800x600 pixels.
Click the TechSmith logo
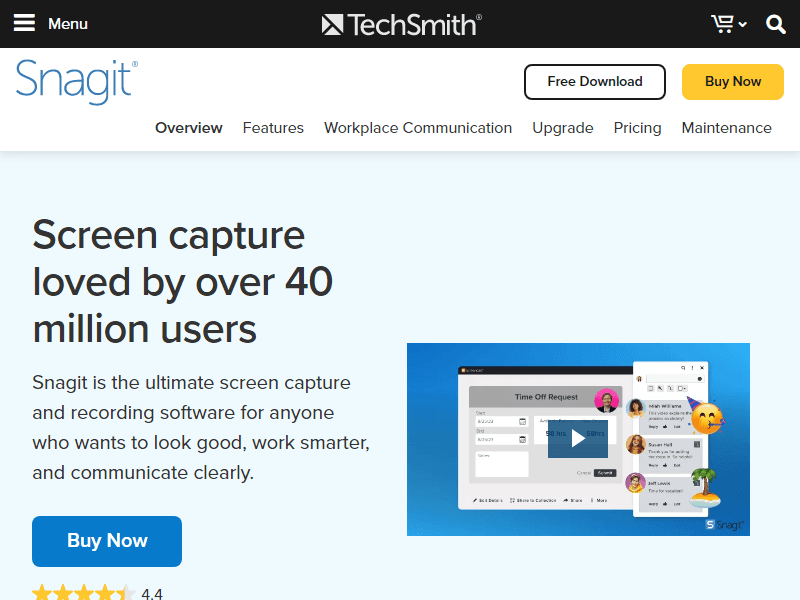(401, 24)
